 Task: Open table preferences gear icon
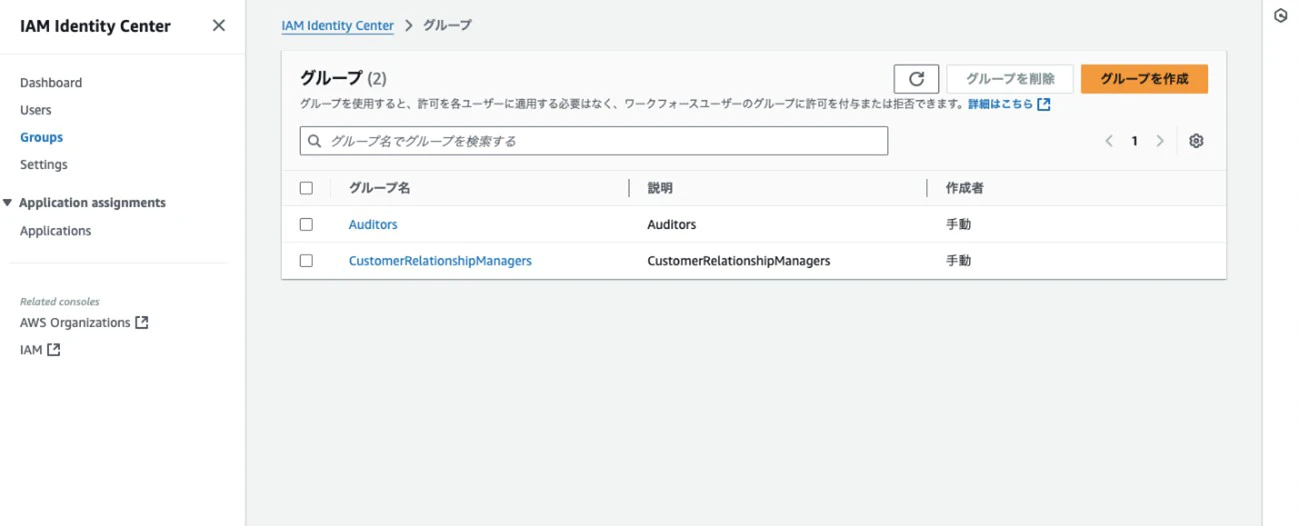point(1196,141)
